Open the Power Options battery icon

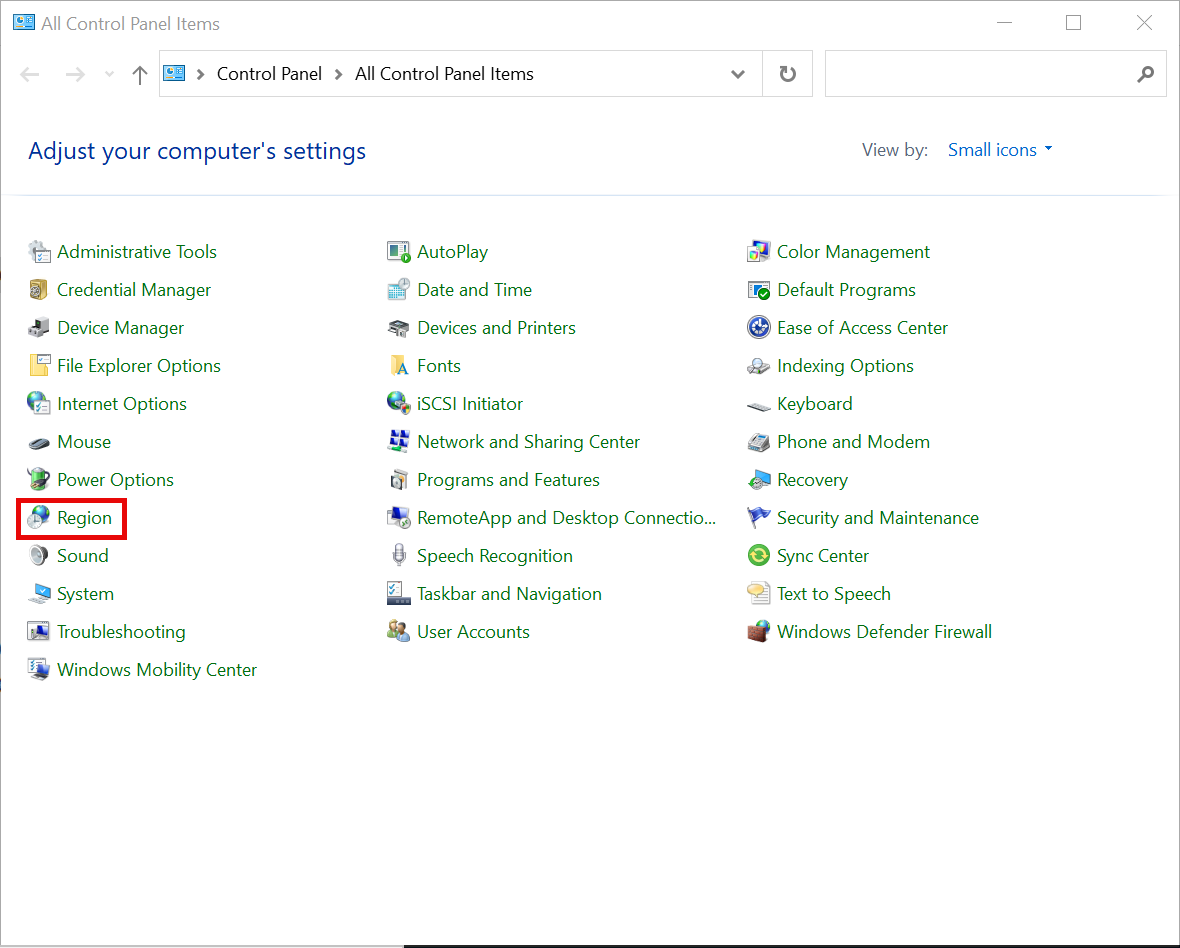[x=39, y=480]
